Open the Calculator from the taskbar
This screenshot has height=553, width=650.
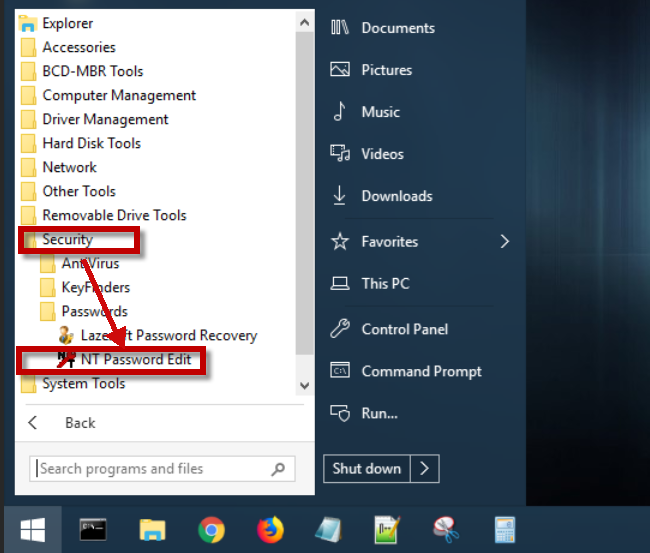pyautogui.click(x=505, y=529)
